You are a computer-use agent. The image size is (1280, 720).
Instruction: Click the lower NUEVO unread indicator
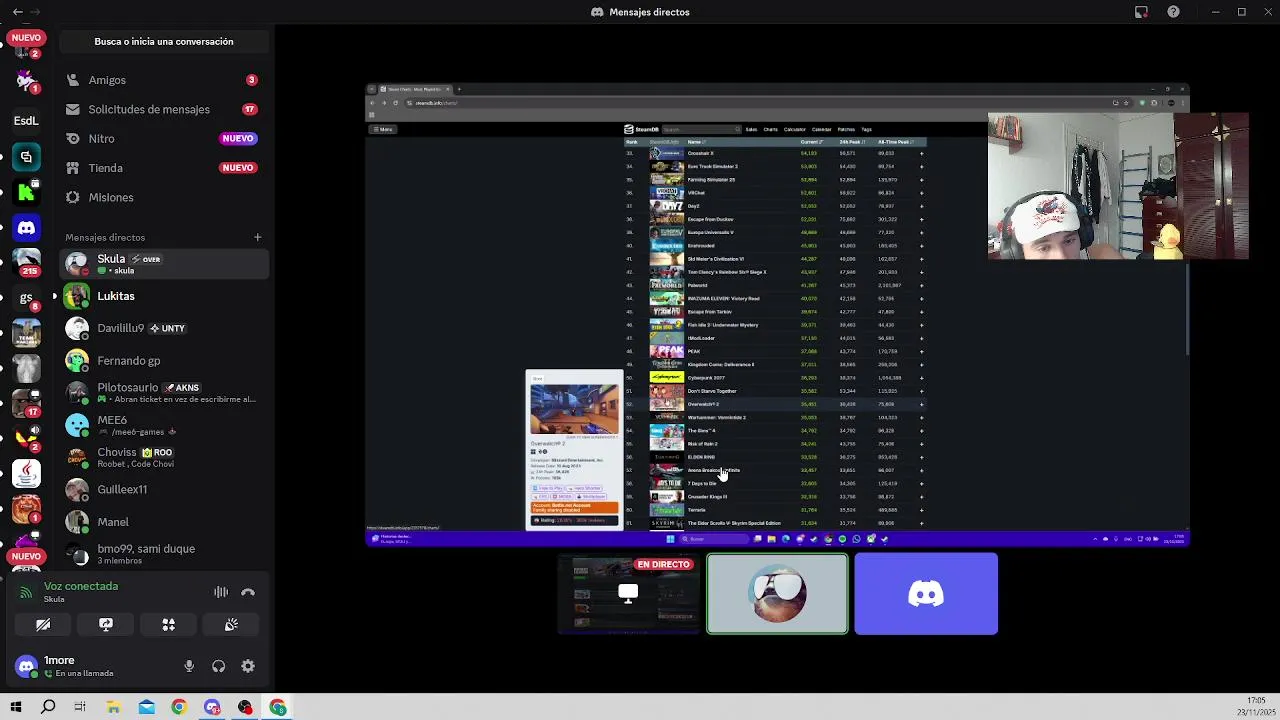pyautogui.click(x=26, y=556)
